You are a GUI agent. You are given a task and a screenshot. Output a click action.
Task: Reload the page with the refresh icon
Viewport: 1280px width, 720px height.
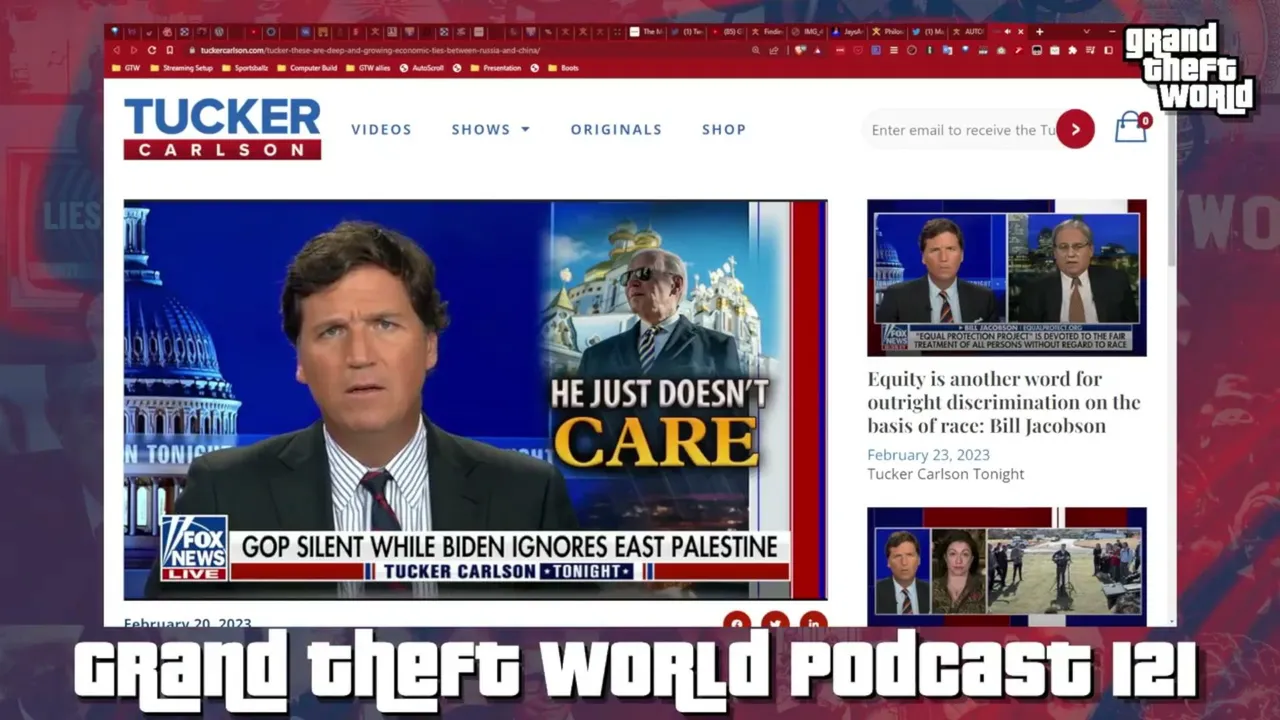pos(152,50)
